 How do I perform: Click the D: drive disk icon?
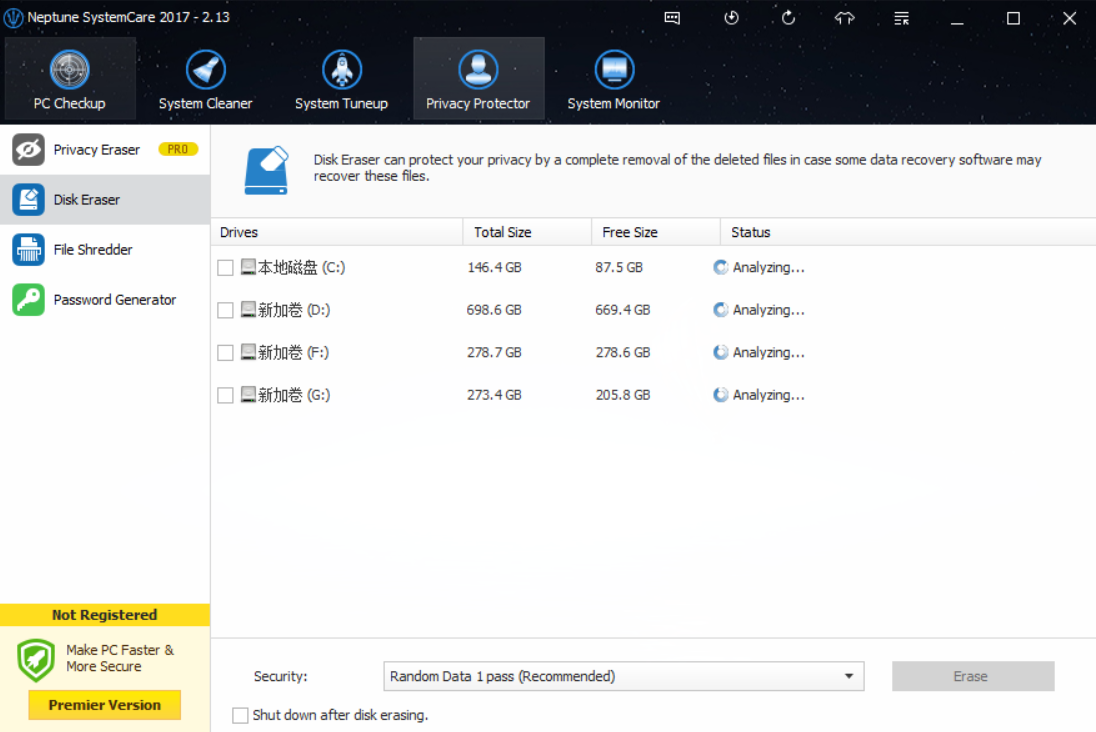coord(248,310)
